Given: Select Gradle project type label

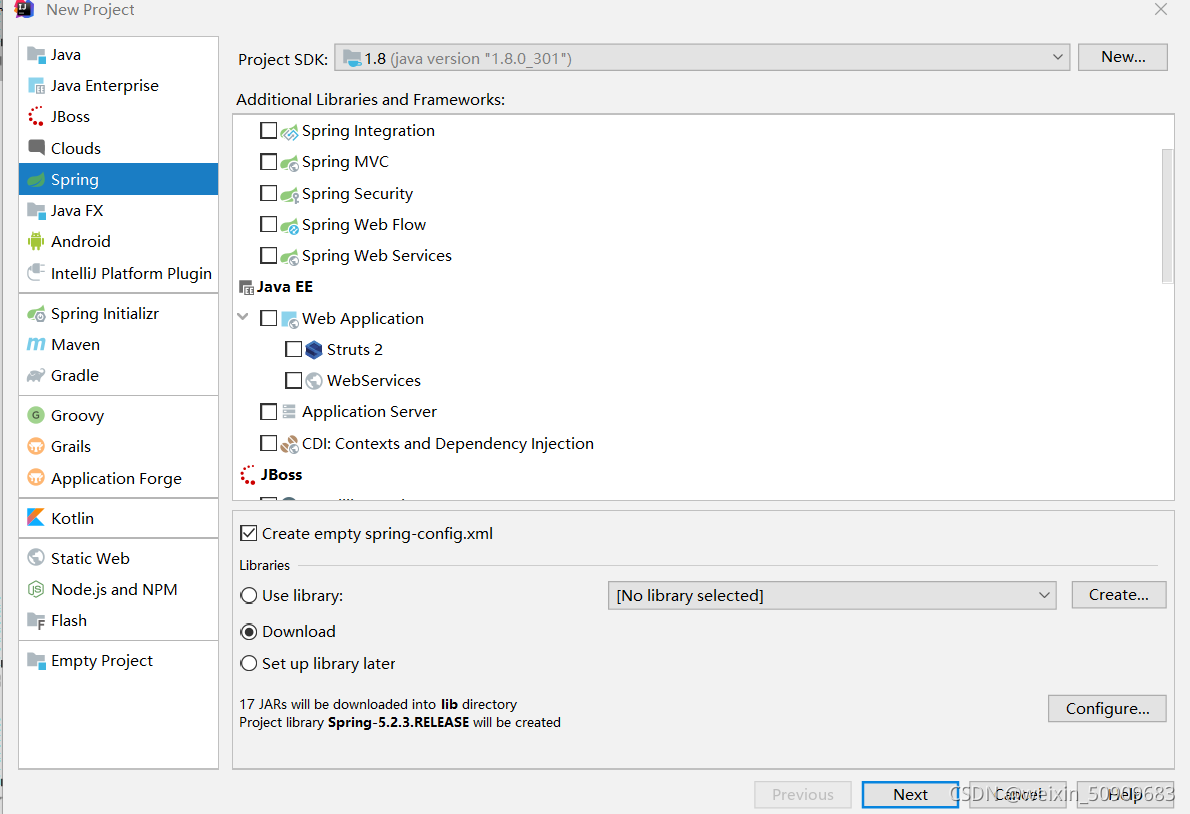Looking at the screenshot, I should (x=74, y=376).
